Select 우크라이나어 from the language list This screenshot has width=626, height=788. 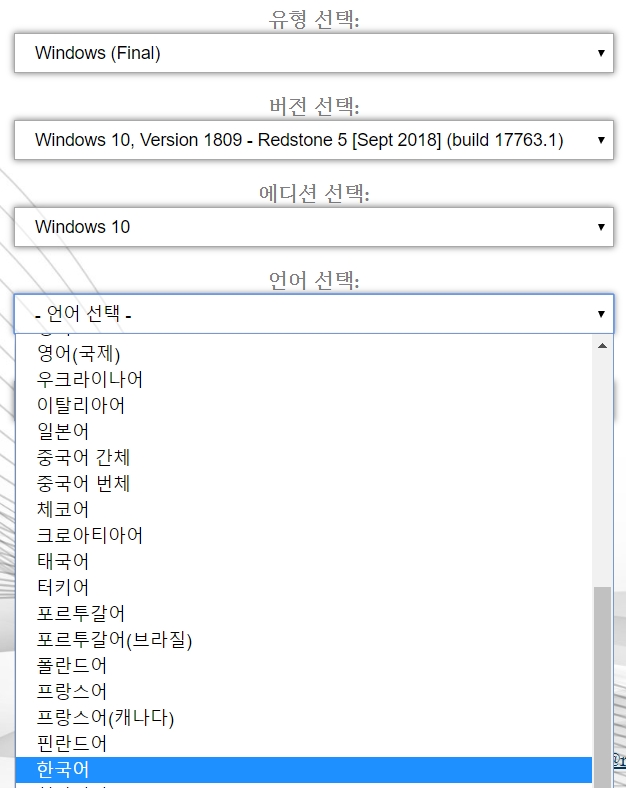point(303,379)
